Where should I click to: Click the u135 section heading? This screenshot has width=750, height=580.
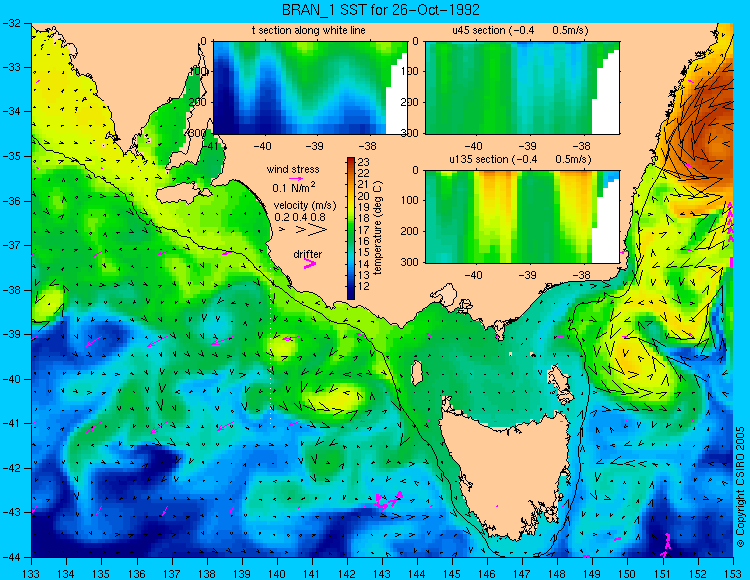[520, 159]
